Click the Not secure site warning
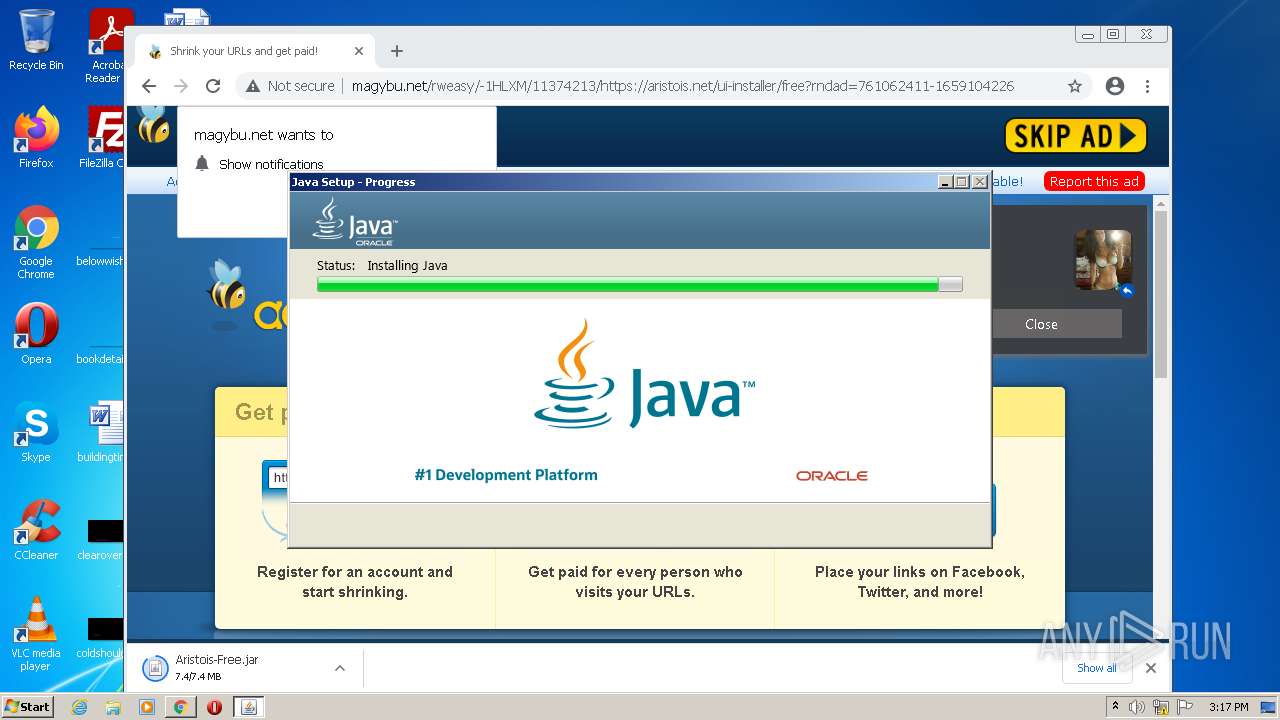Image resolution: width=1280 pixels, height=720 pixels. pos(290,86)
